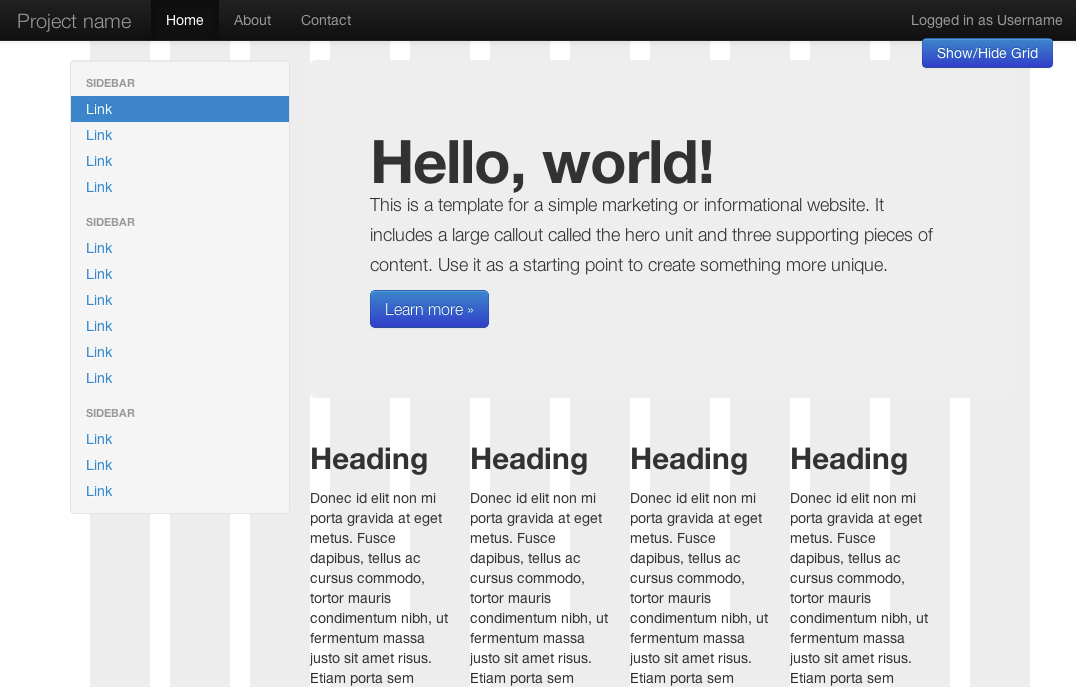The width and height of the screenshot is (1076, 687).
Task: Click the Username link in navbar
Action: click(x=1030, y=20)
